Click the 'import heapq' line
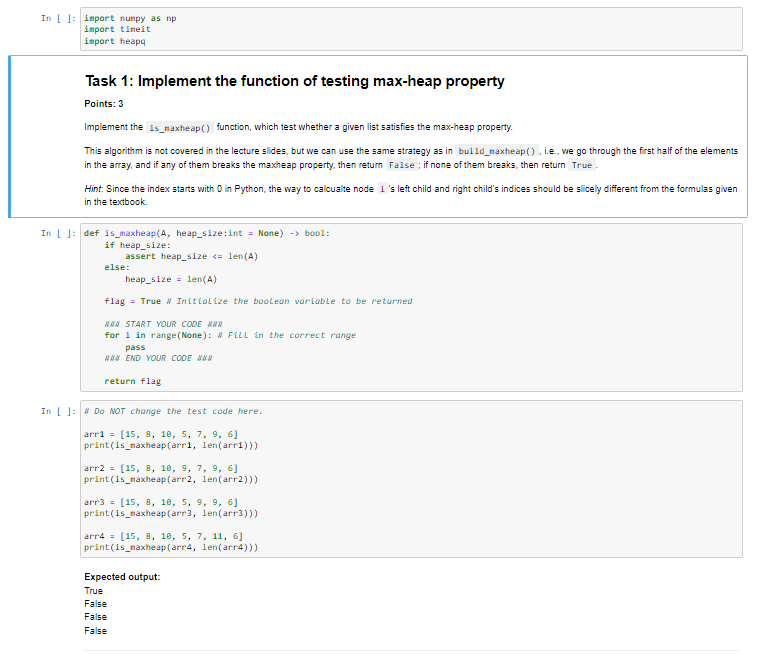The height and width of the screenshot is (654, 757). coord(115,41)
